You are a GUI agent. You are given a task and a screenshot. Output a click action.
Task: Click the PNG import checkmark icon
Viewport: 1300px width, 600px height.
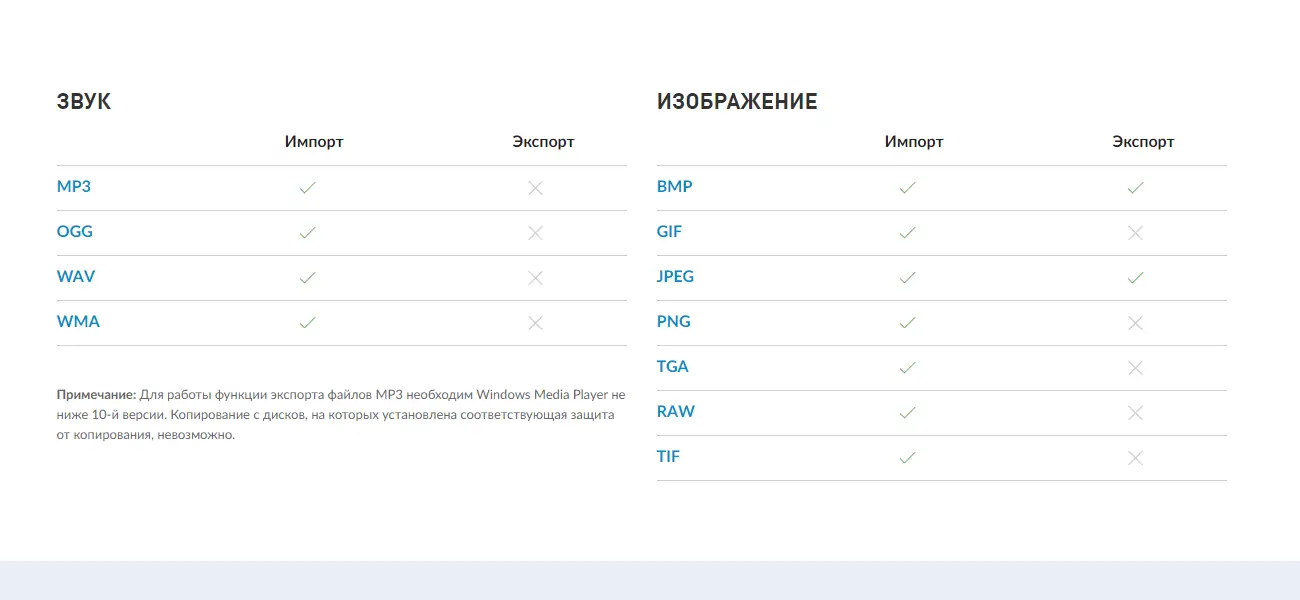pyautogui.click(x=907, y=323)
